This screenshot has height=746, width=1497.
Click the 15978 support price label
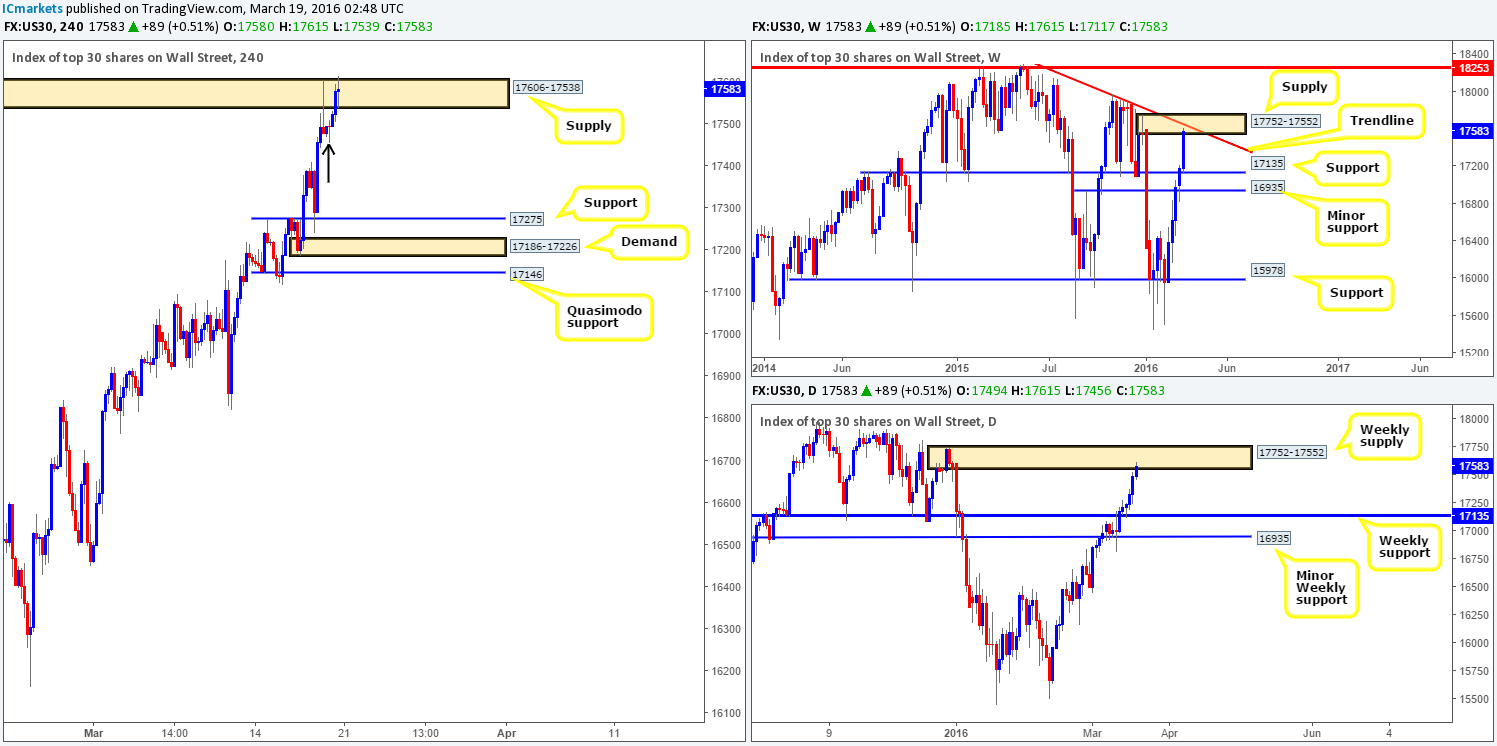pos(1268,271)
